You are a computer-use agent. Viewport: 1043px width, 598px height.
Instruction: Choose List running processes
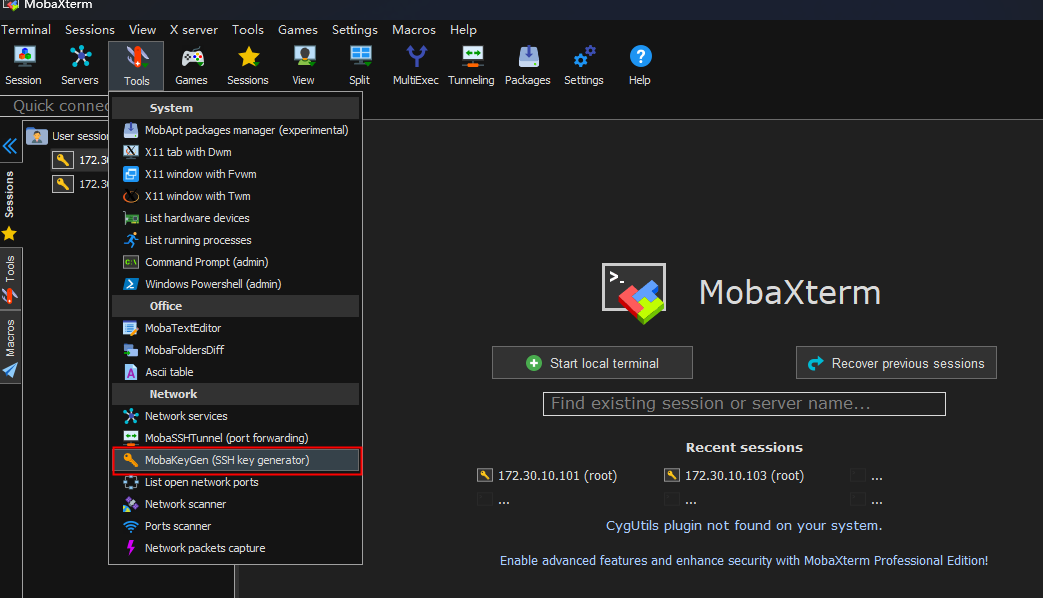point(235,240)
